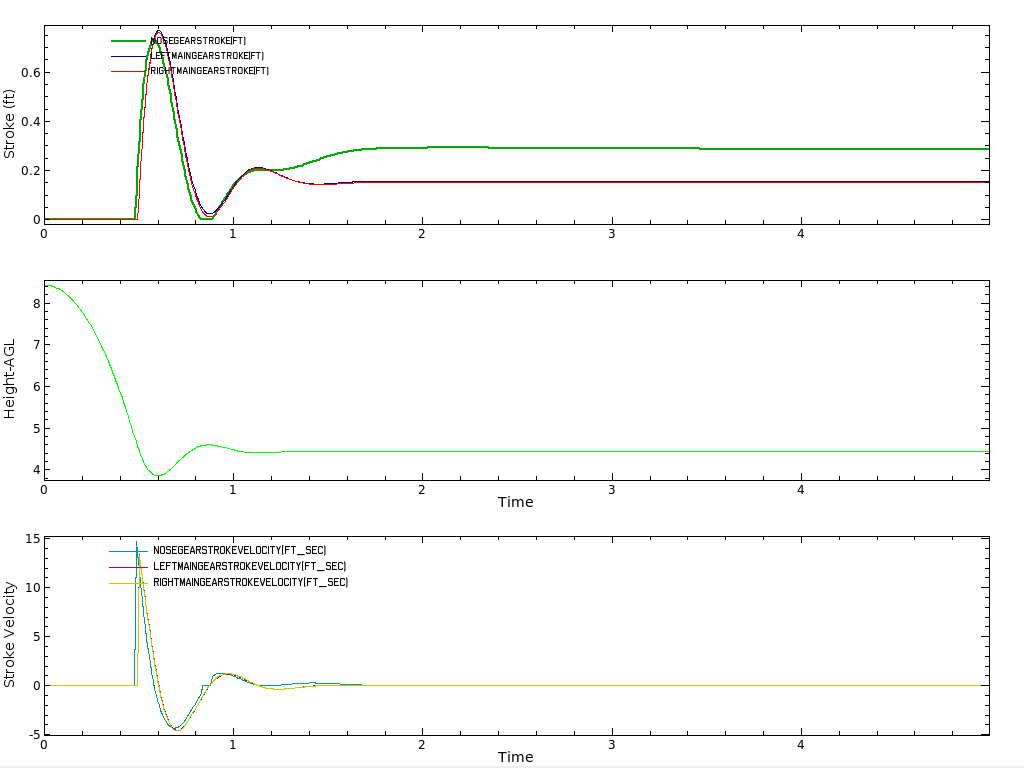
Task: Click the lowest dip of the stroke velocity curve
Action: [176, 730]
